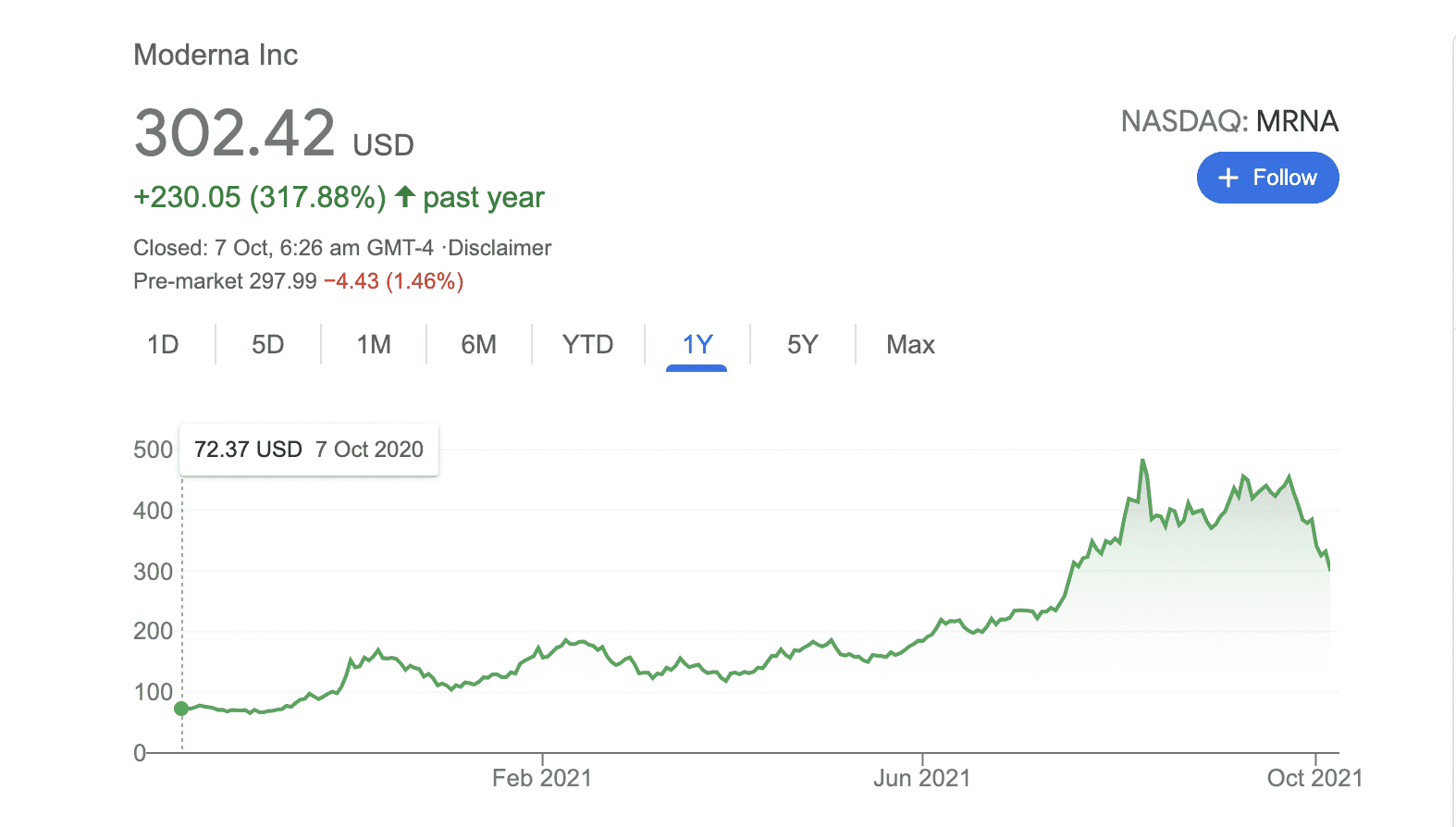Click the green data point dot on chart
The height and width of the screenshot is (827, 1456).
(181, 709)
